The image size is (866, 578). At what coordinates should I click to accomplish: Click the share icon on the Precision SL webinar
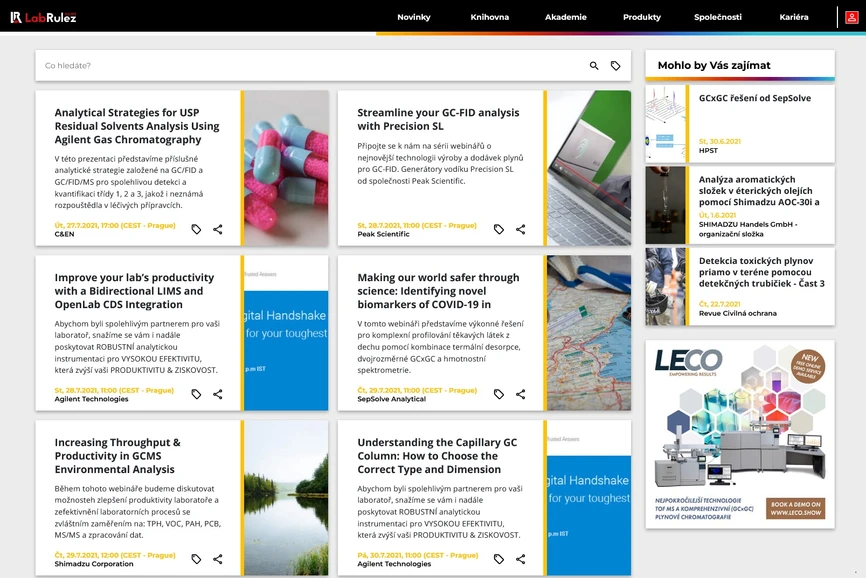pyautogui.click(x=520, y=229)
